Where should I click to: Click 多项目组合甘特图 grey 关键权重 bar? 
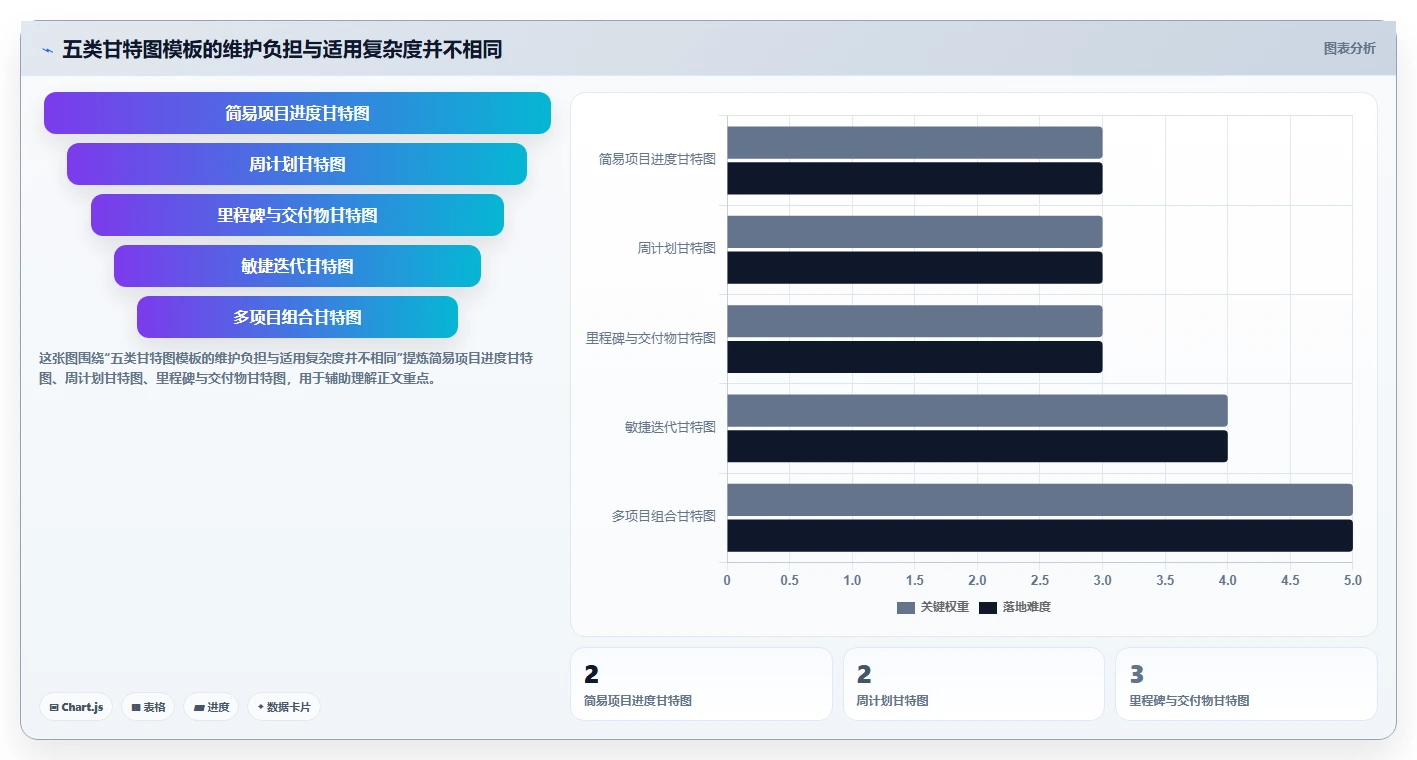[x=1040, y=500]
